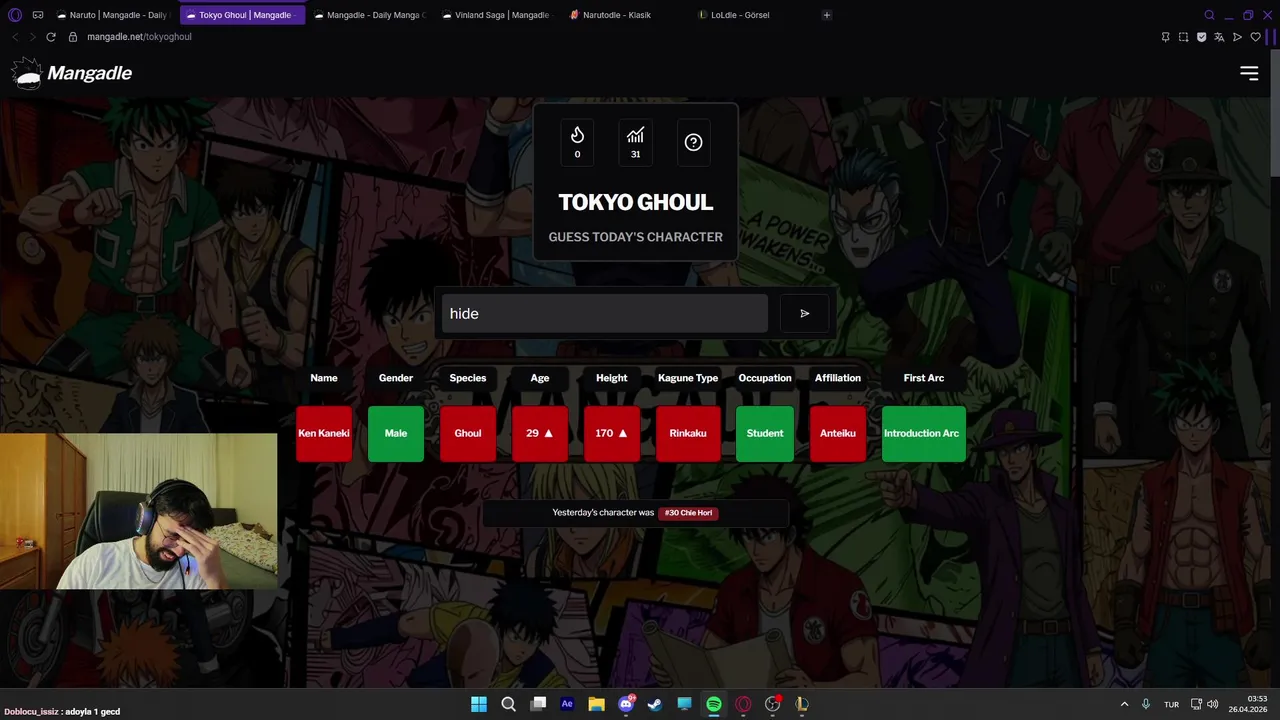Image resolution: width=1280 pixels, height=720 pixels.
Task: Click the height 170 tile
Action: (612, 433)
